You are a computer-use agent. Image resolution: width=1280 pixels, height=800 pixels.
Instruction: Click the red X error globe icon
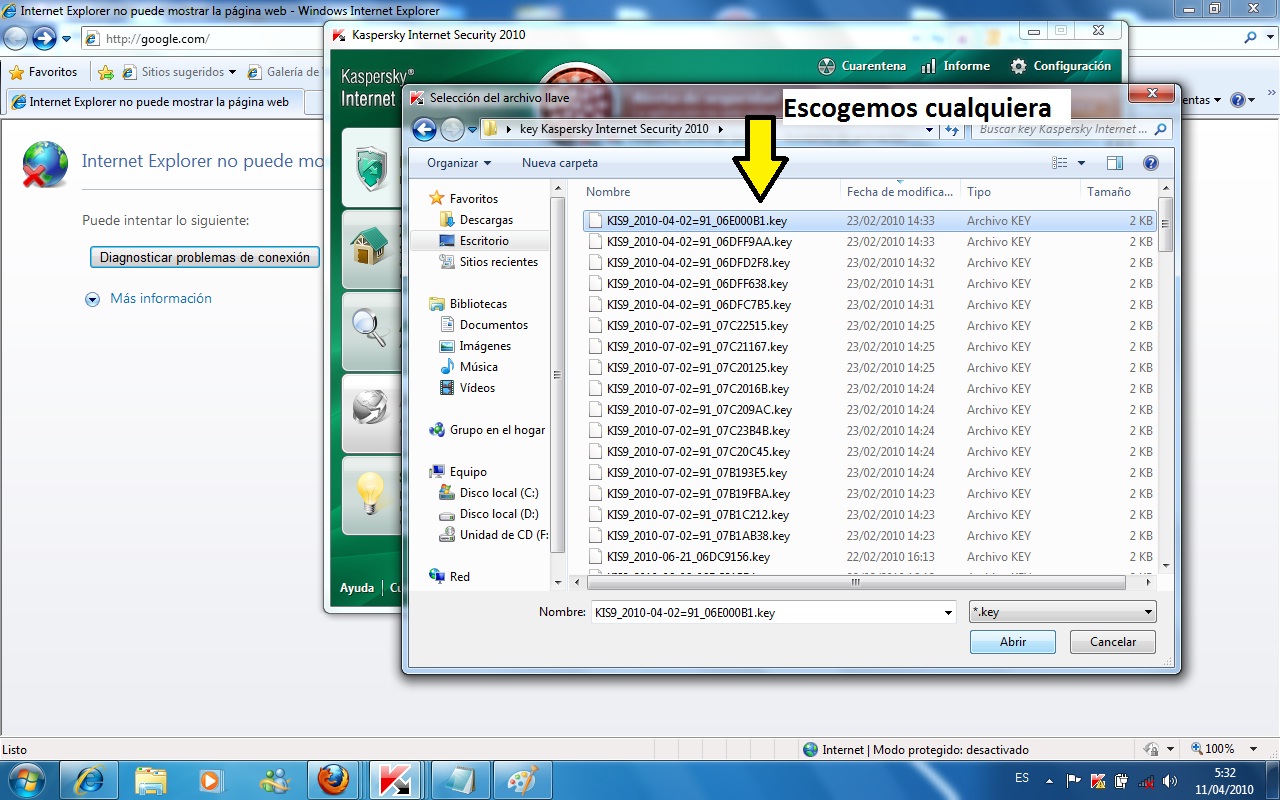[x=46, y=165]
